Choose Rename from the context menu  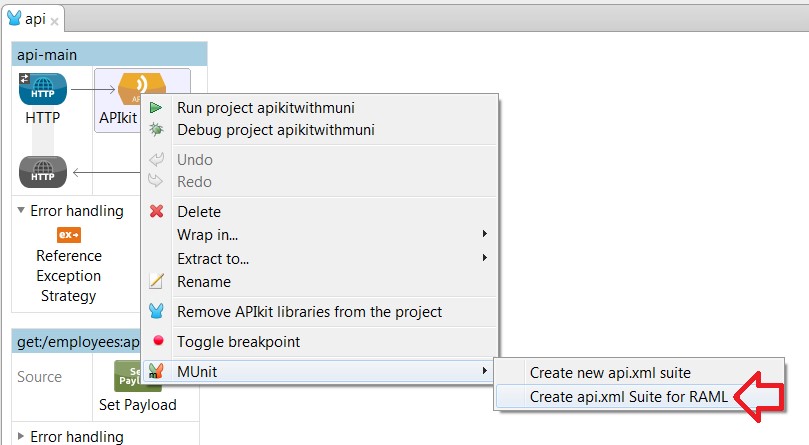pos(203,282)
